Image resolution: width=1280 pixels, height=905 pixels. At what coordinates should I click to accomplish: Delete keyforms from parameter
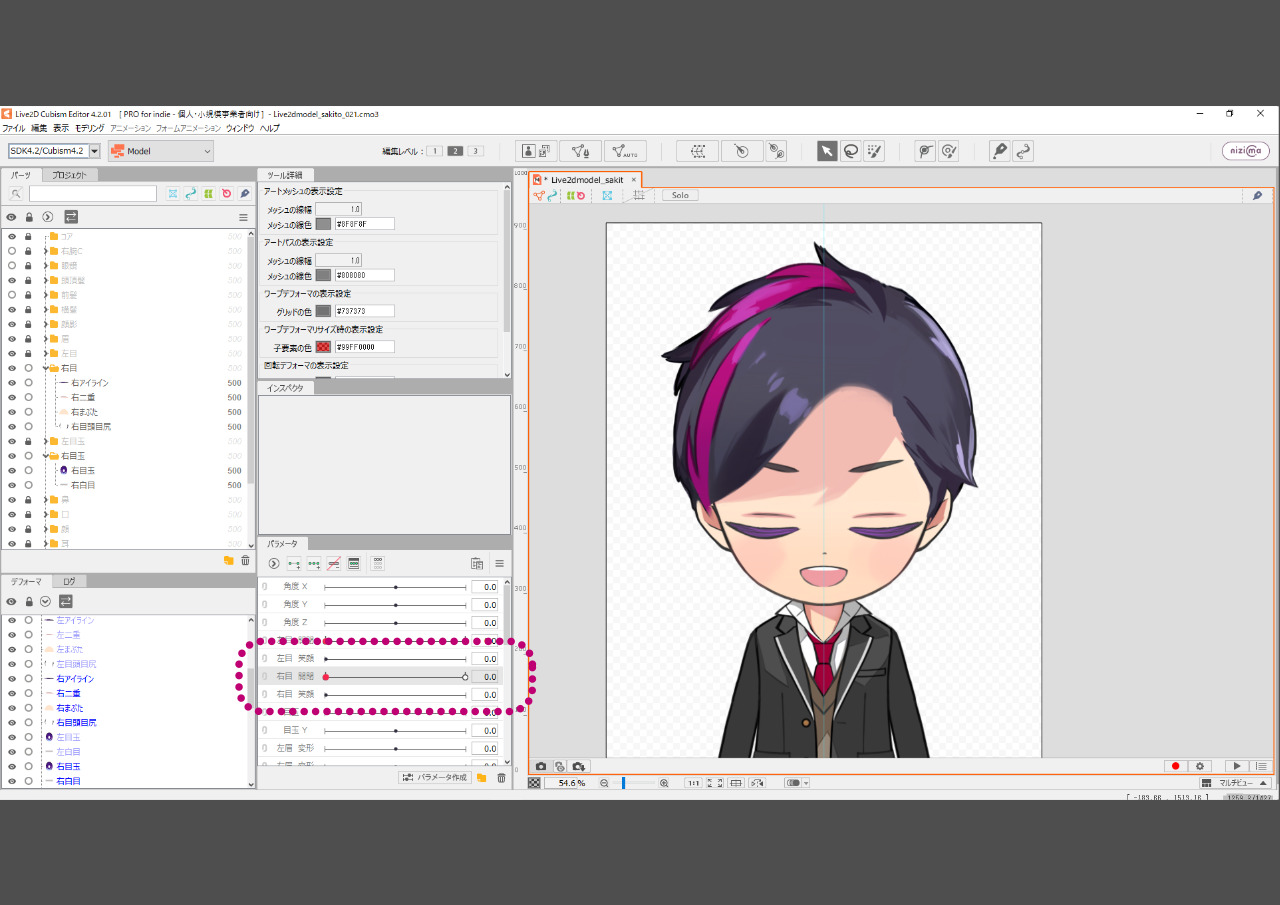[x=334, y=564]
